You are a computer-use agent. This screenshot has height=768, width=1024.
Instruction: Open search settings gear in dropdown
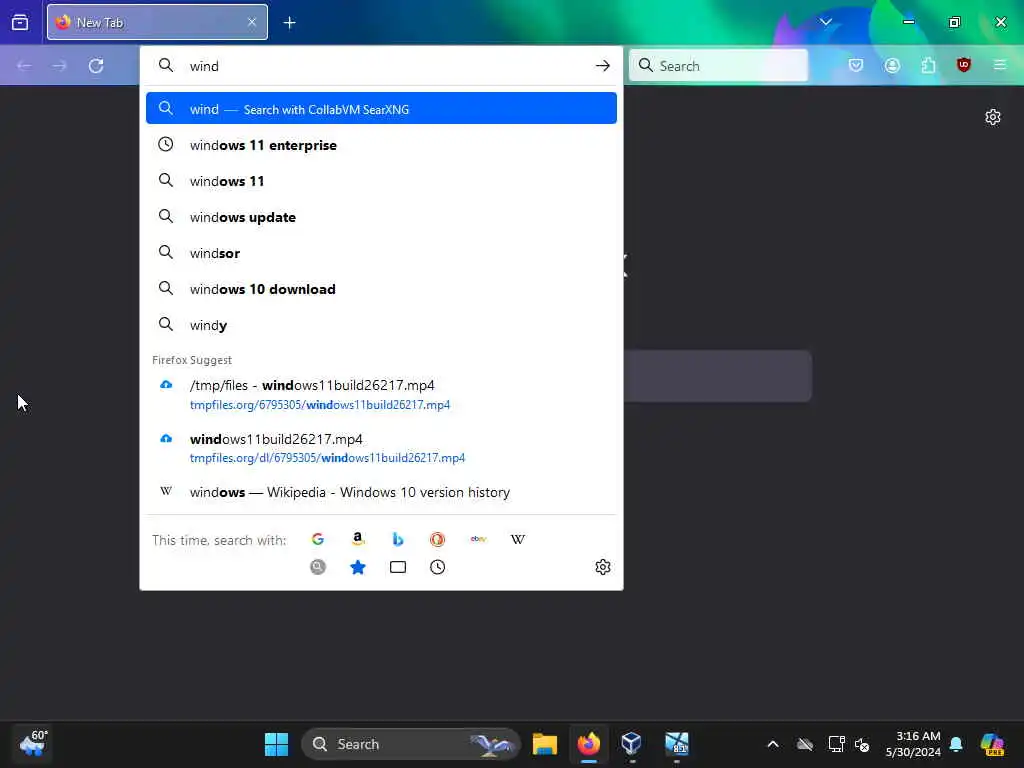coord(603,567)
